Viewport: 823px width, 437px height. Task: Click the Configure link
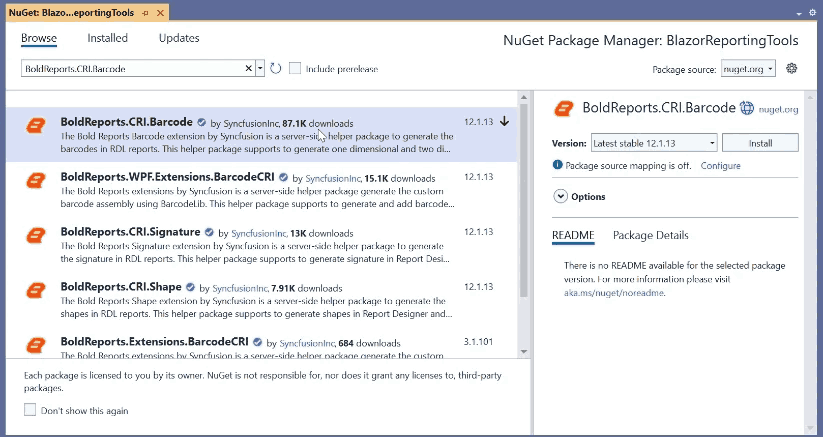721,166
